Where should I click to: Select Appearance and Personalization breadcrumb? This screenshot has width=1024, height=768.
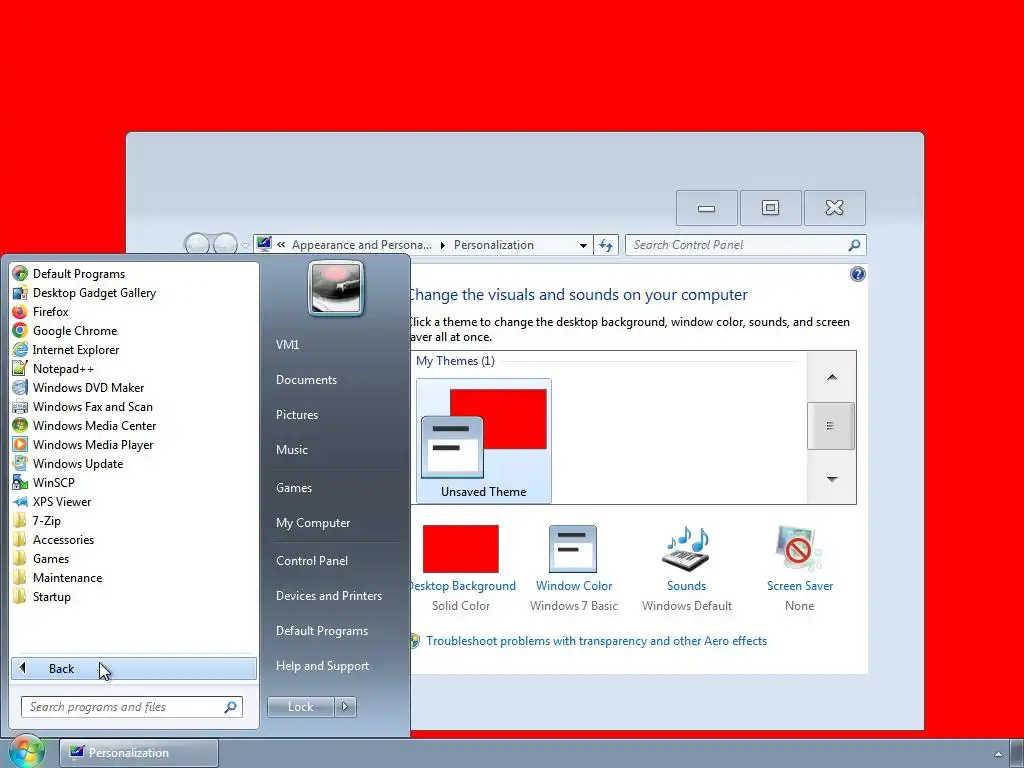point(361,245)
